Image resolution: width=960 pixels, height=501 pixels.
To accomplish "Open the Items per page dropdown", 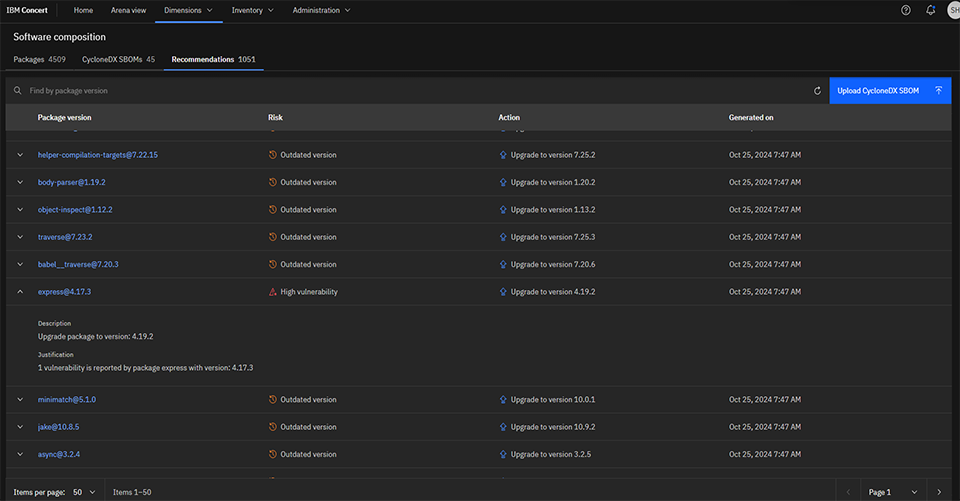I will (x=84, y=492).
